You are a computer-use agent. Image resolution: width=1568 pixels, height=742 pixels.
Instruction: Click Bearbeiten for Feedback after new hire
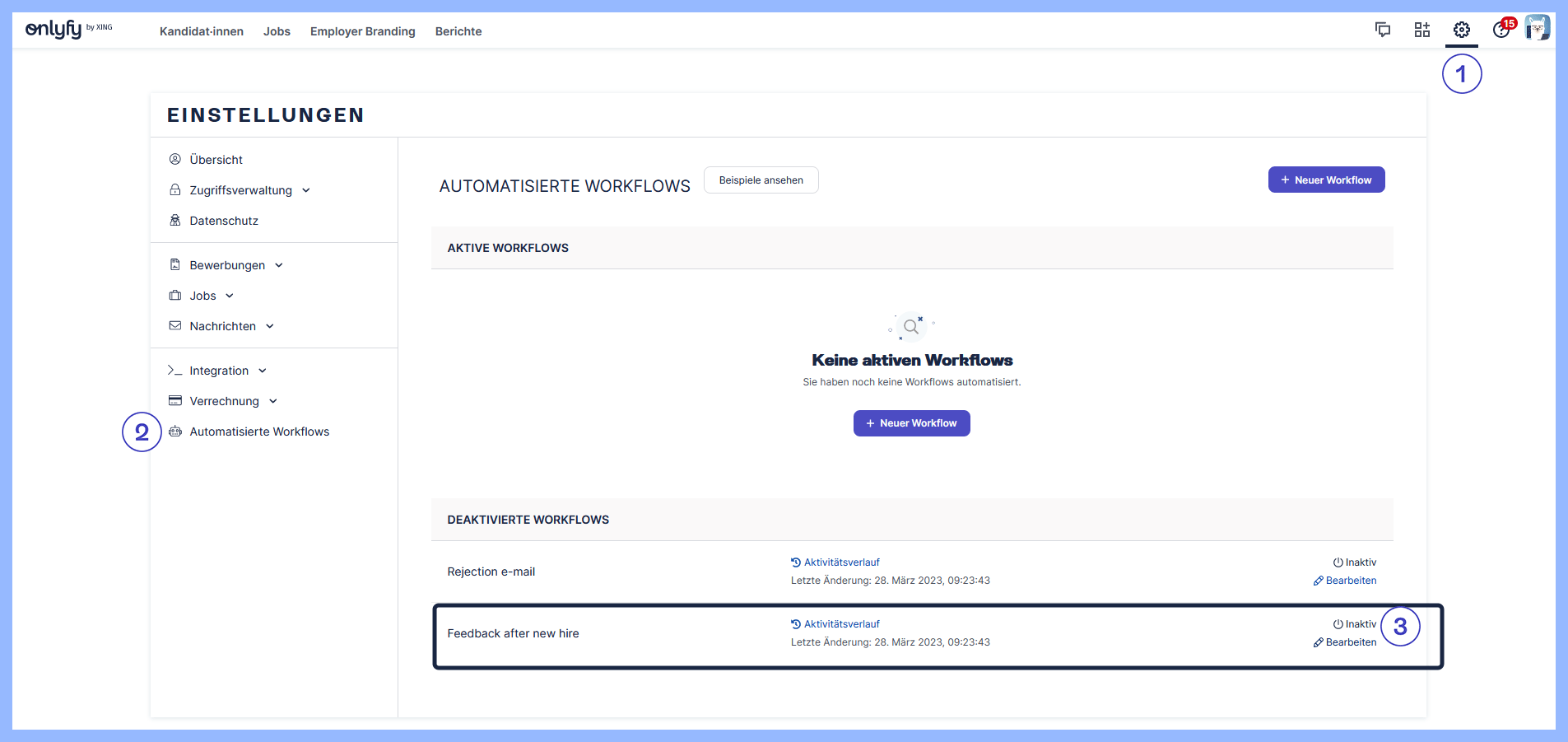(1352, 642)
